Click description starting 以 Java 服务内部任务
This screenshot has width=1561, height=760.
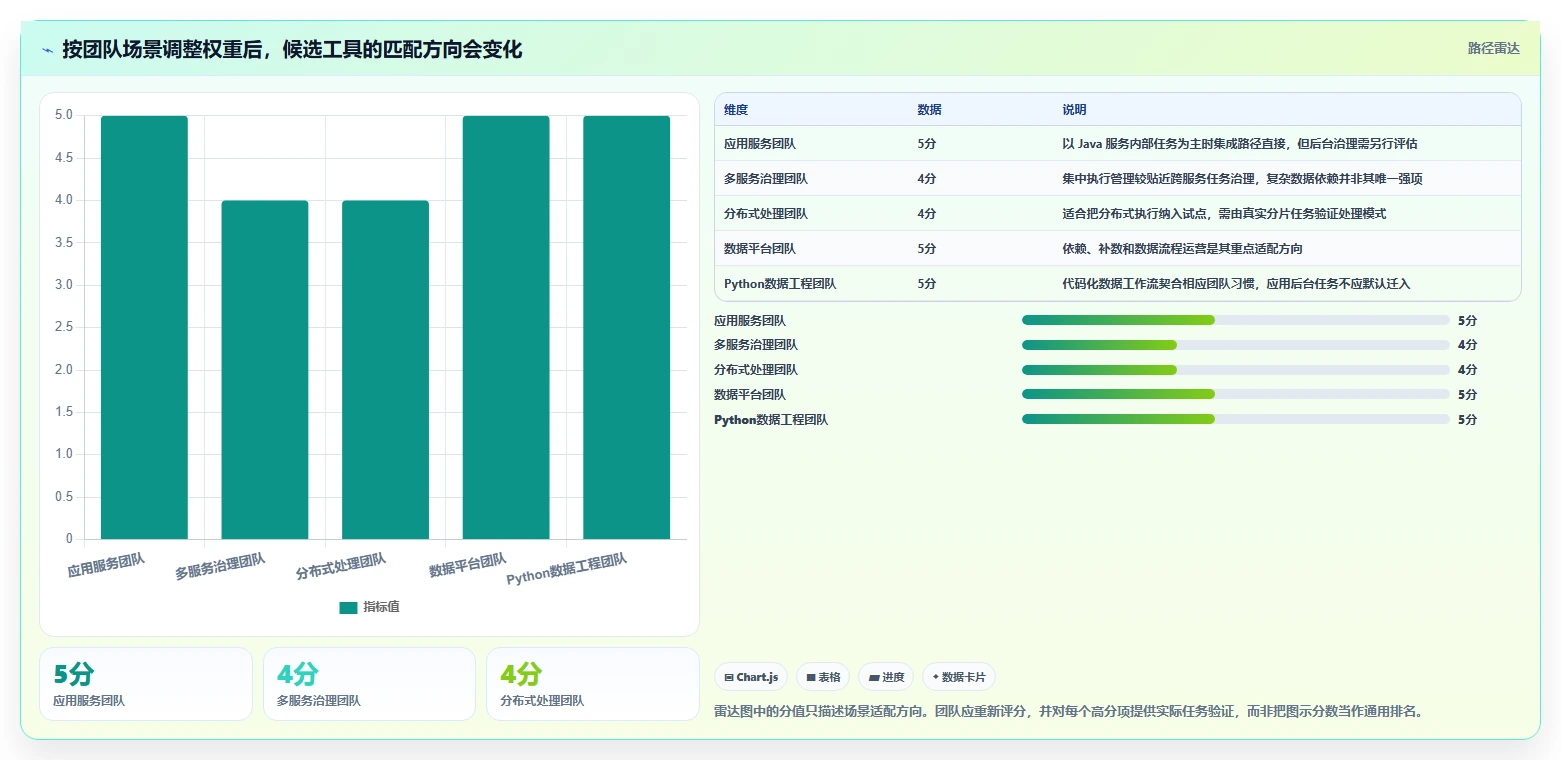coord(1240,144)
